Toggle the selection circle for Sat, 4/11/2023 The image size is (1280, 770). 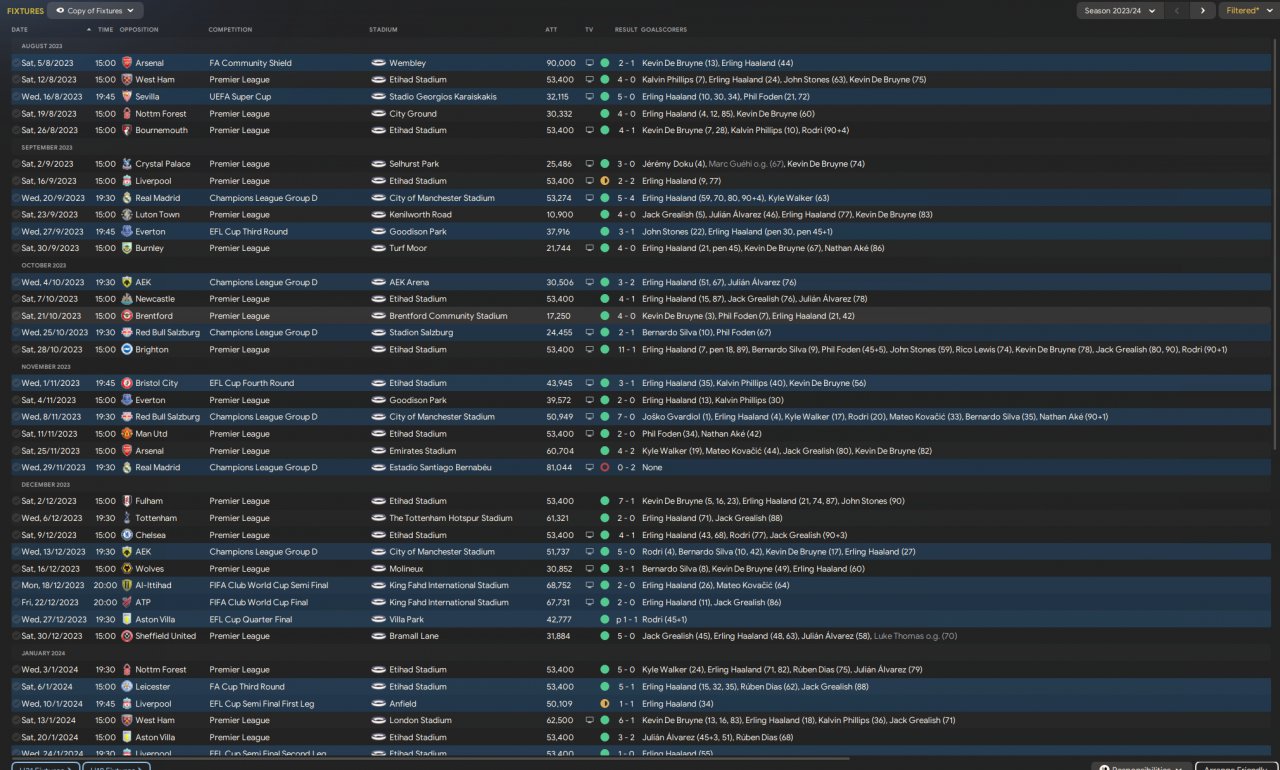click(x=16, y=400)
